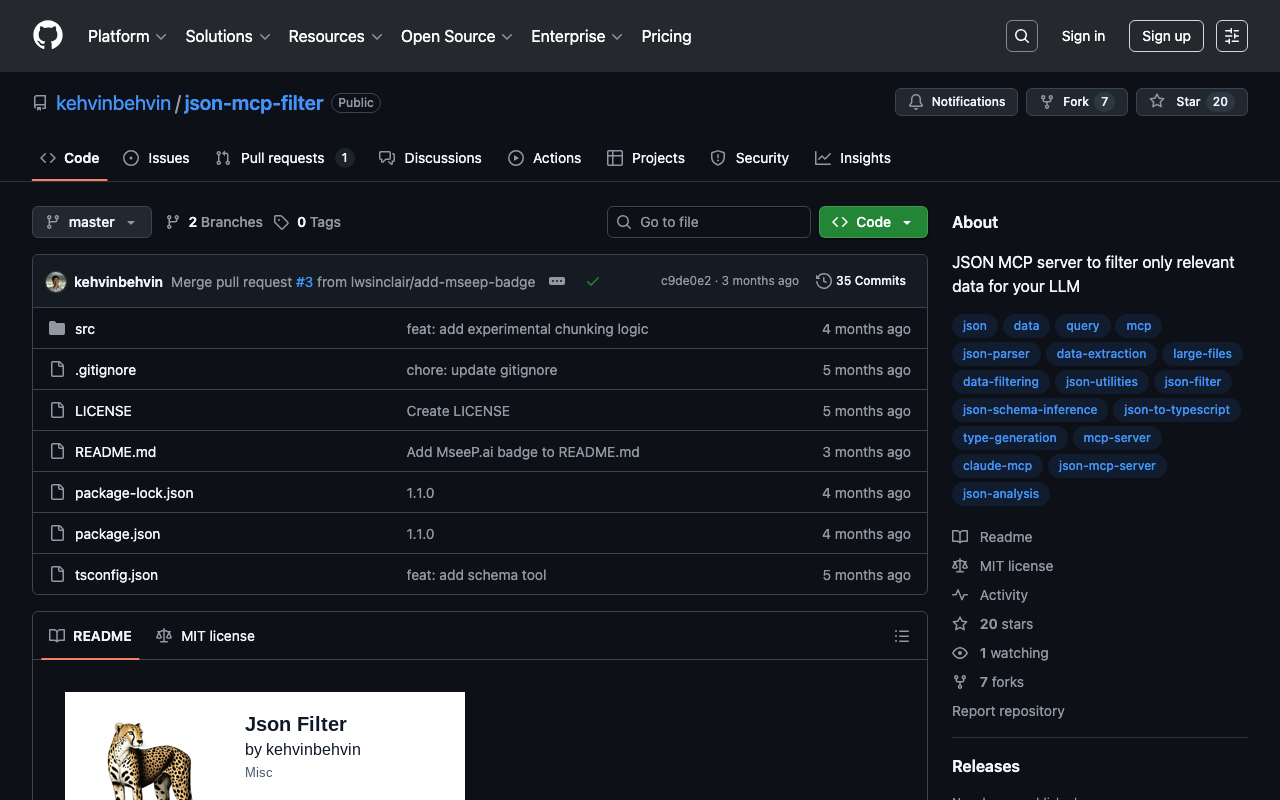Click the json-to-typescript topic tag
Viewport: 1280px width, 800px height.
tap(1176, 410)
